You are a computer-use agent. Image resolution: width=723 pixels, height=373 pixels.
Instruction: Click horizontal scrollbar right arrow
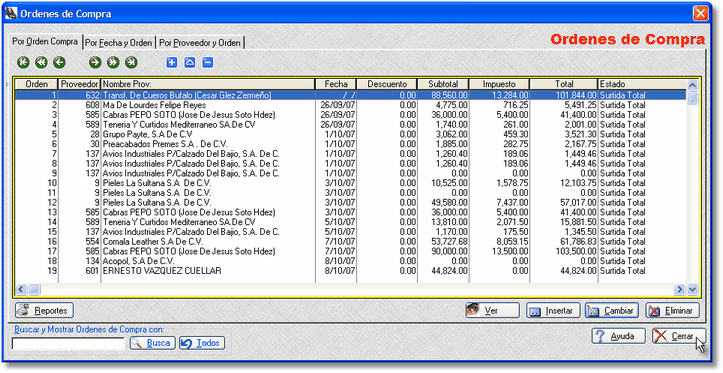click(x=679, y=290)
